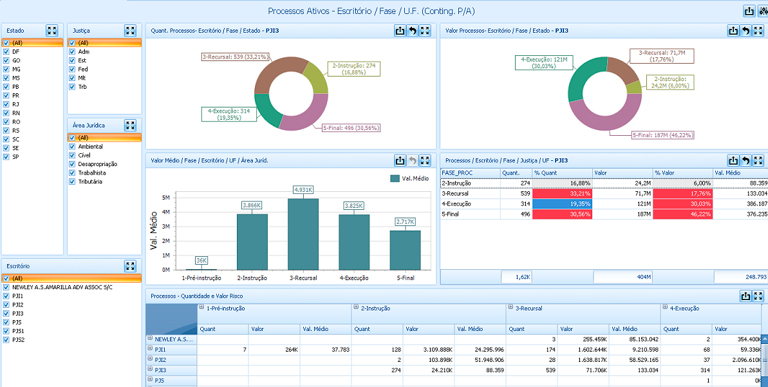Click the % Valor column header

[682, 172]
